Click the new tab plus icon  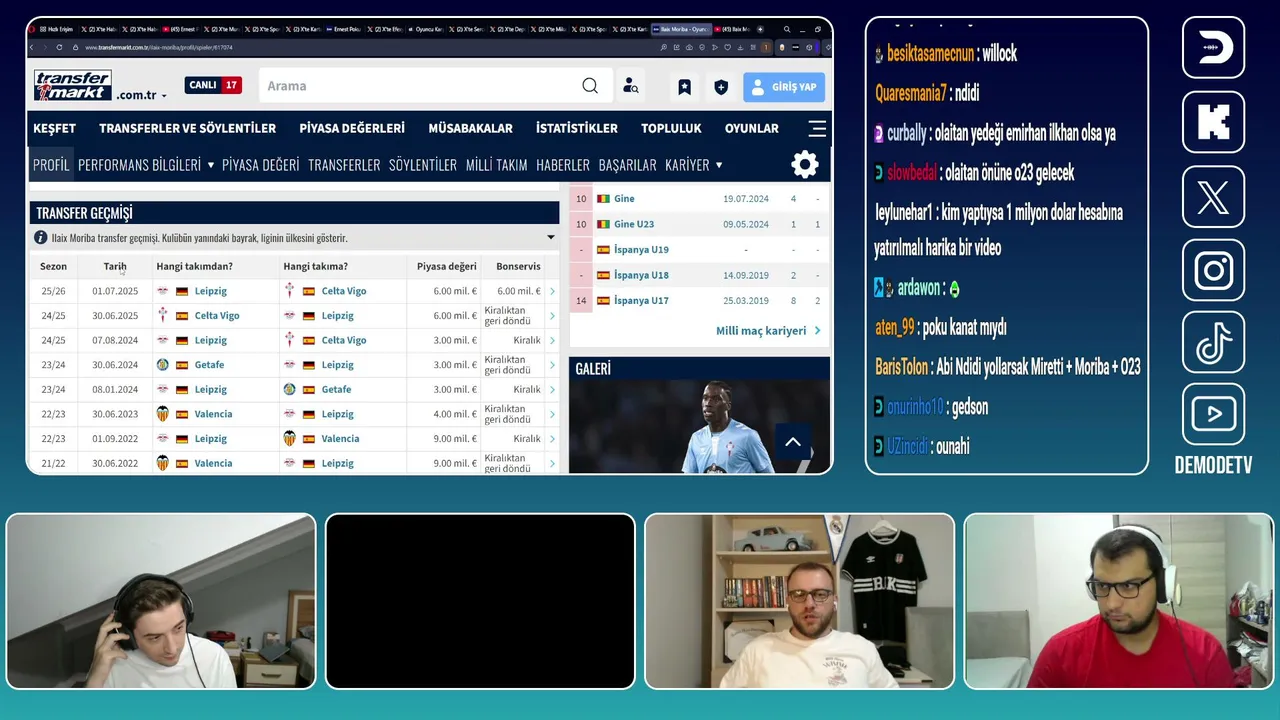click(760, 29)
